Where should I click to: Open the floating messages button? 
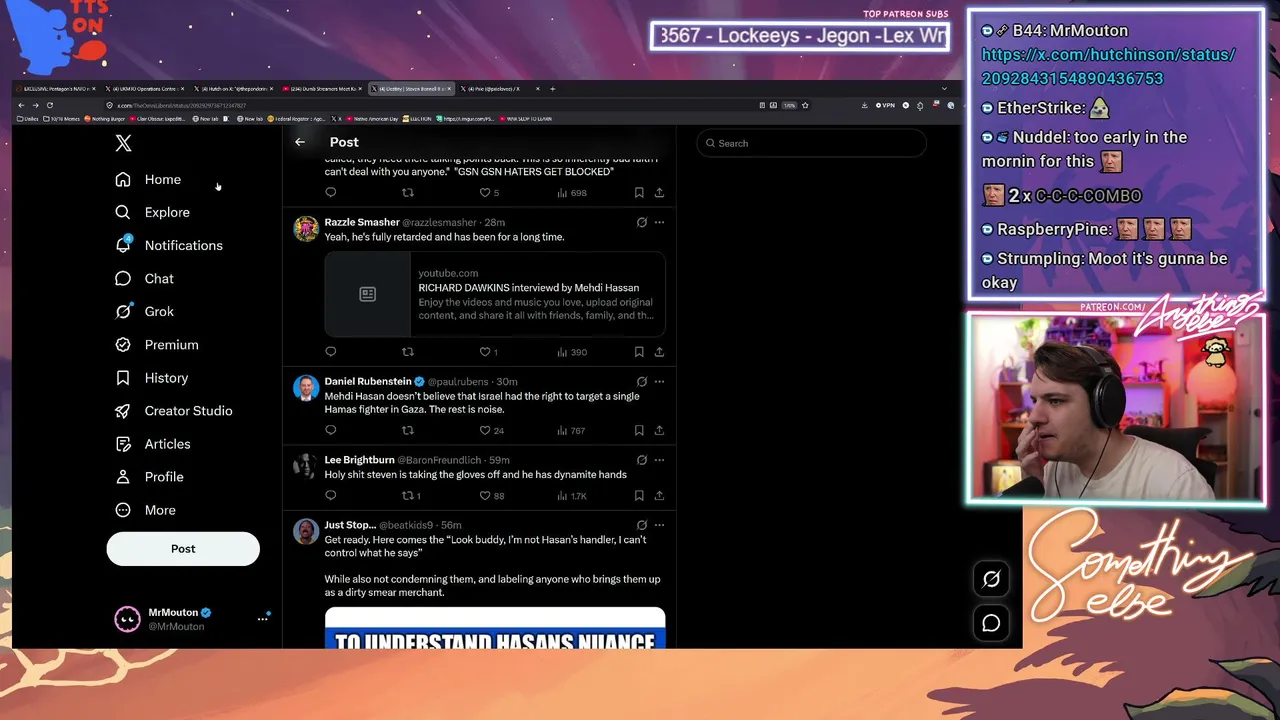[x=991, y=623]
